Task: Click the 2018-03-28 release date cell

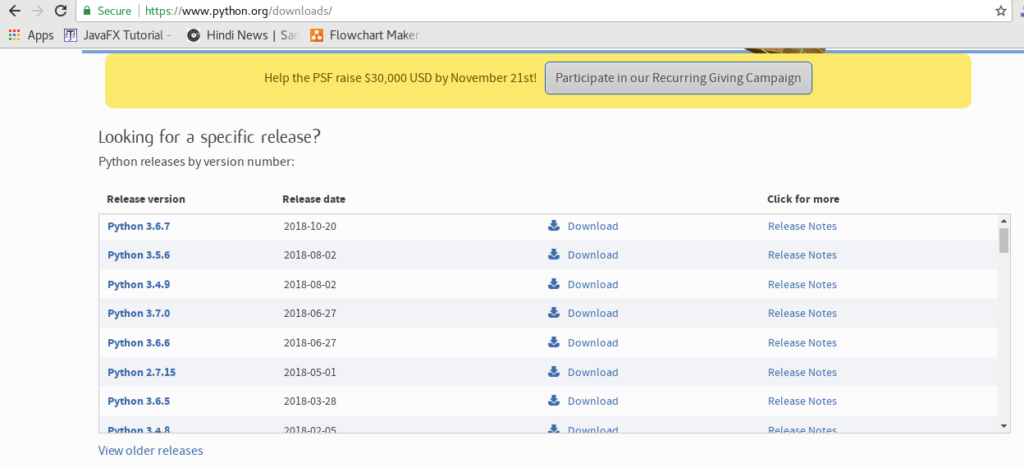Action: point(310,401)
